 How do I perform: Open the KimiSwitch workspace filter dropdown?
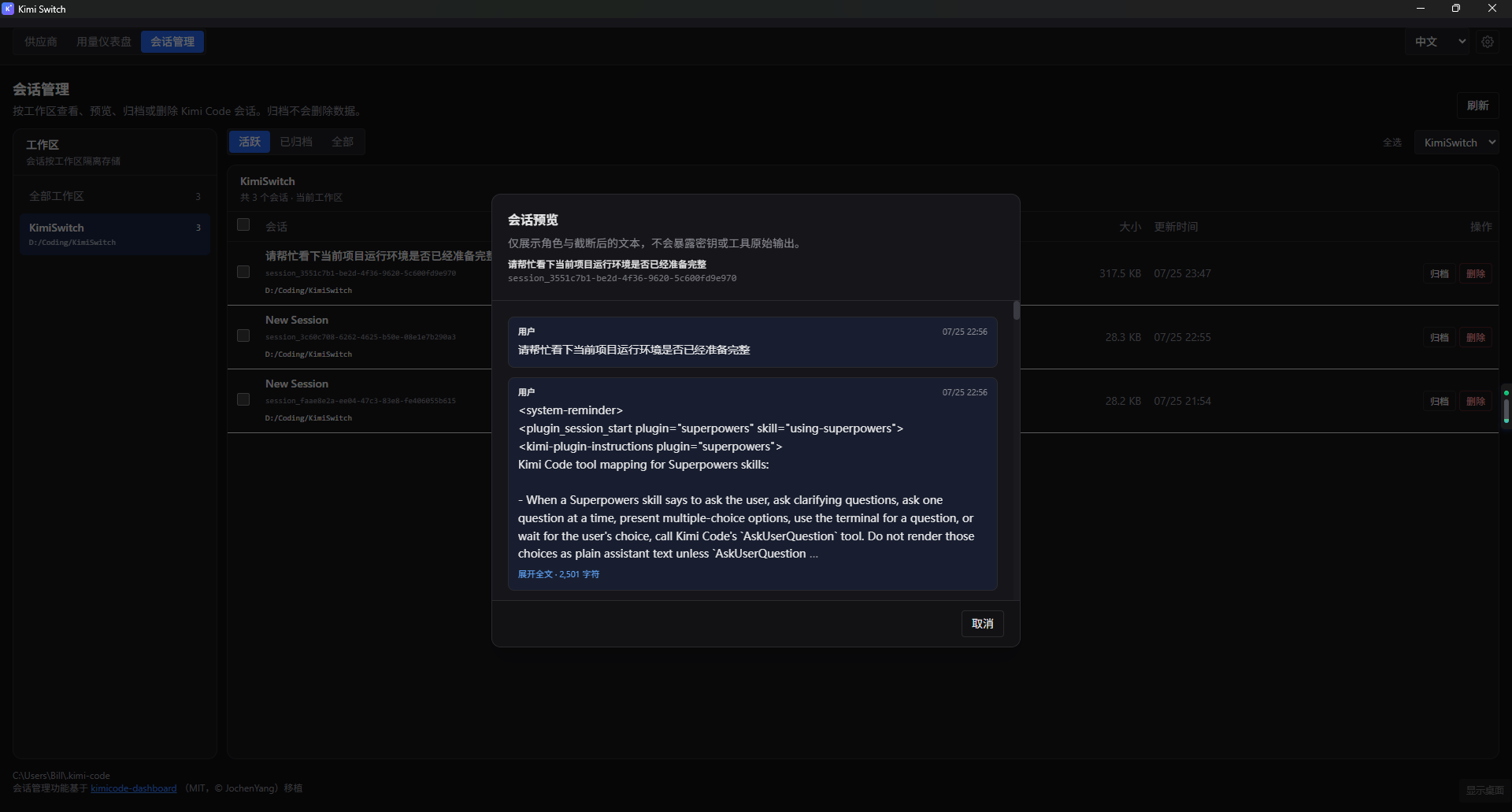pyautogui.click(x=1457, y=143)
